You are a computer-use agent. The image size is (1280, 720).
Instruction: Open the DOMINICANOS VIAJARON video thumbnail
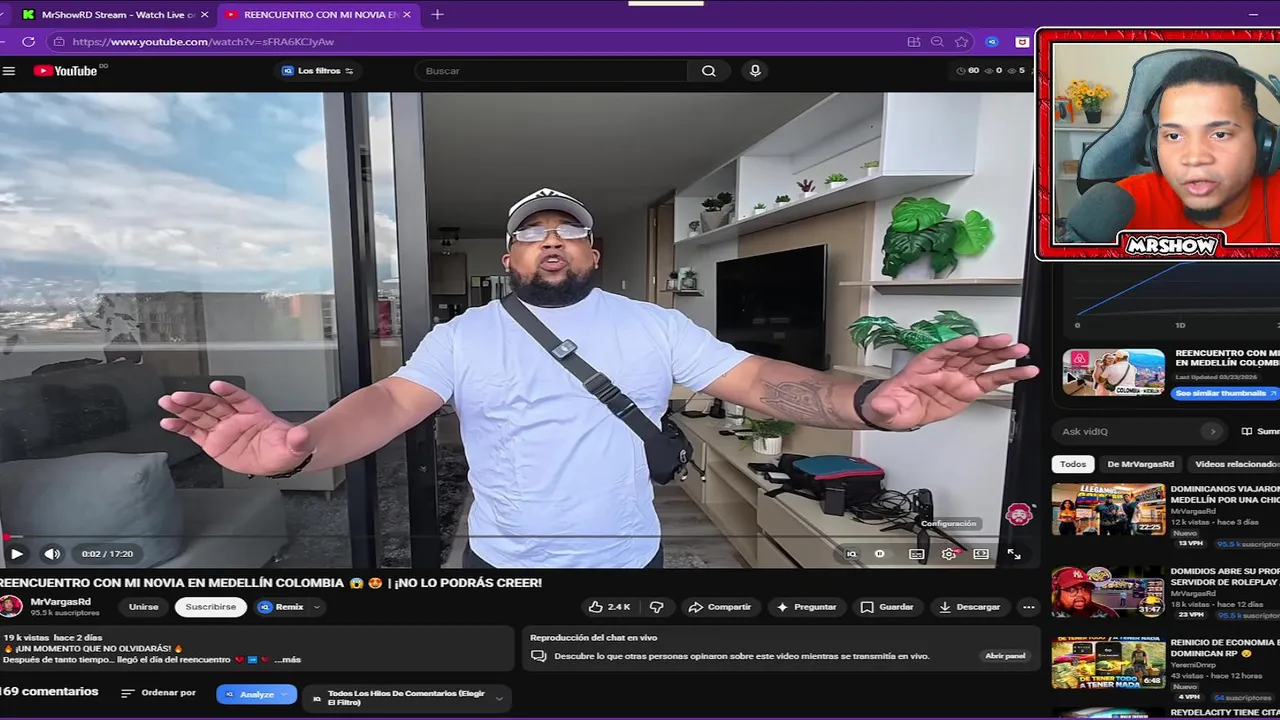(x=1108, y=509)
